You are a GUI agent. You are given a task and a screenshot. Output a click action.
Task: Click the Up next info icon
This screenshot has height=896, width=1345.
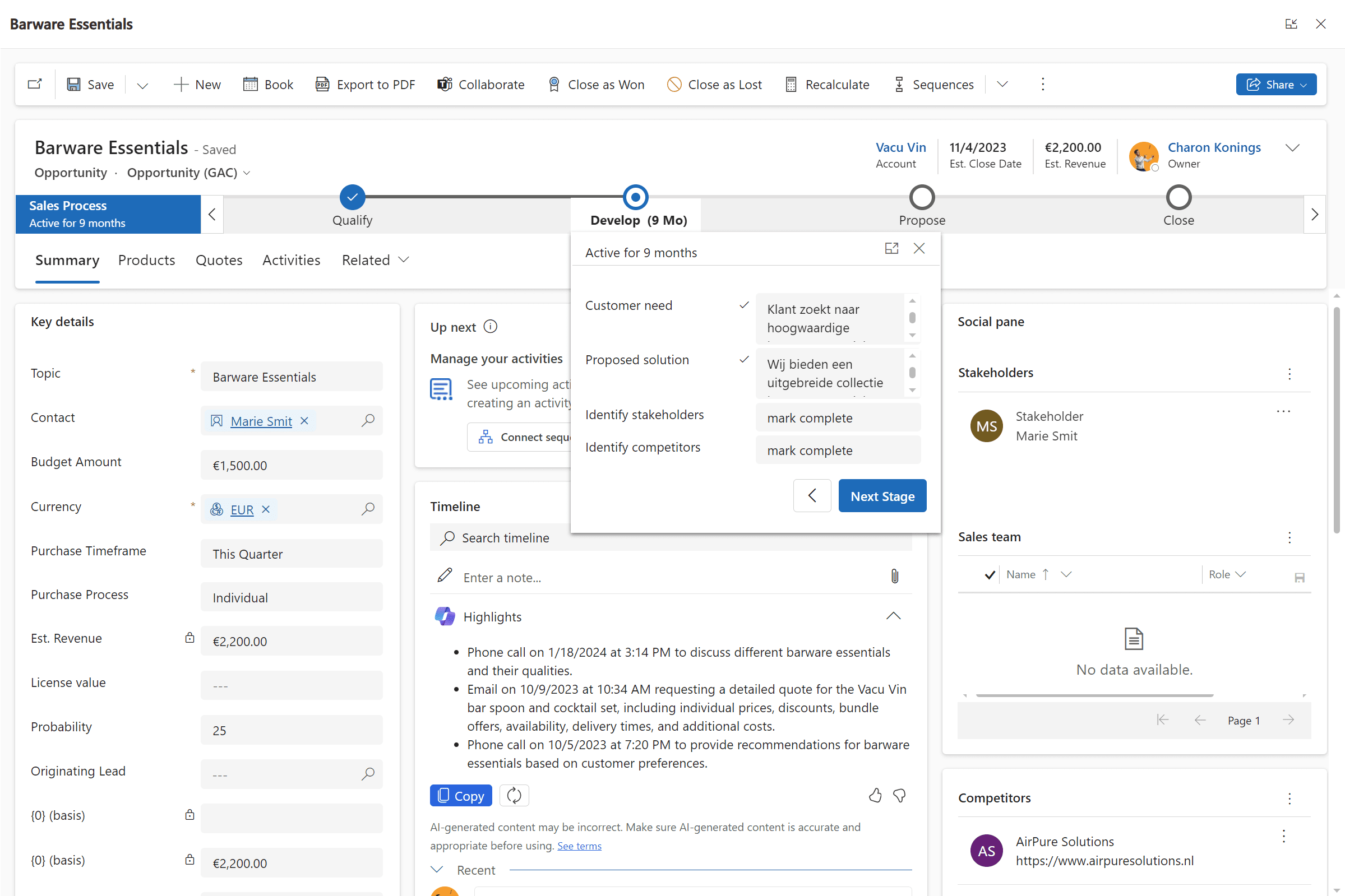point(491,326)
